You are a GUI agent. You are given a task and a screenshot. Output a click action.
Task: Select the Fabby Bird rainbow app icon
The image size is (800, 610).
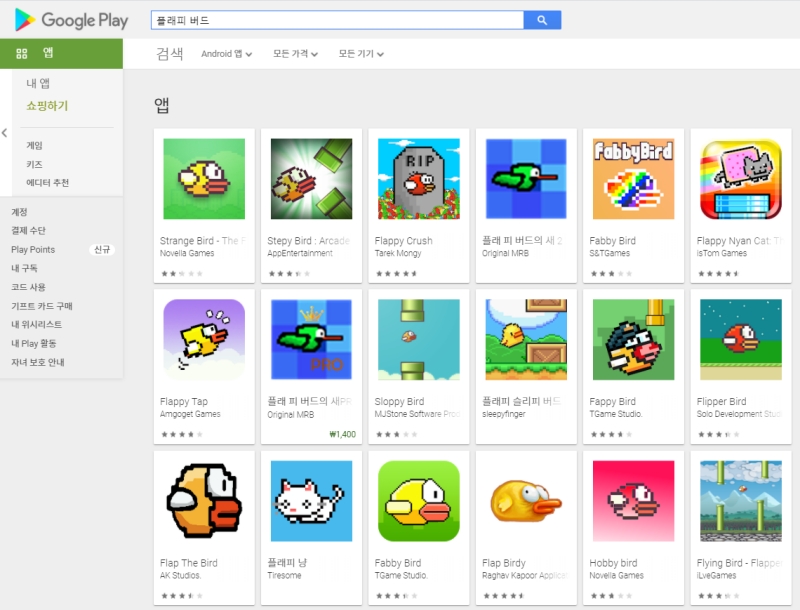[633, 179]
